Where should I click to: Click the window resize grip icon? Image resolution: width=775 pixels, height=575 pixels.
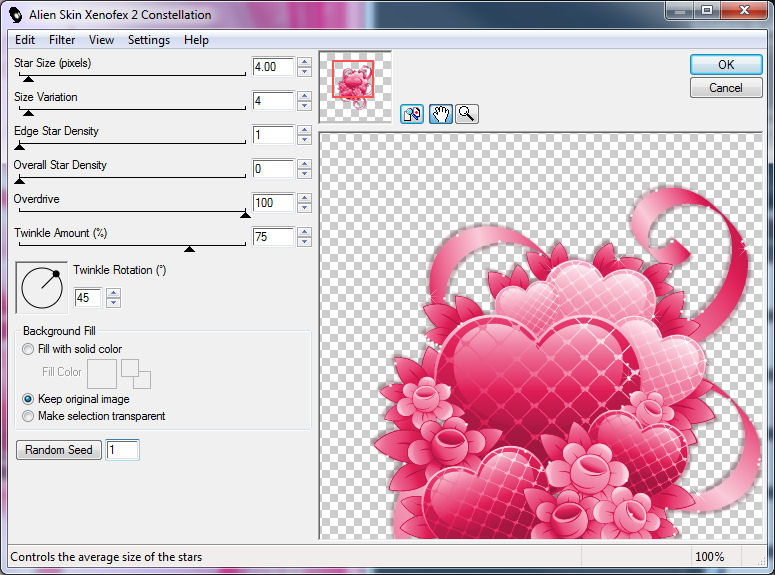(762, 561)
